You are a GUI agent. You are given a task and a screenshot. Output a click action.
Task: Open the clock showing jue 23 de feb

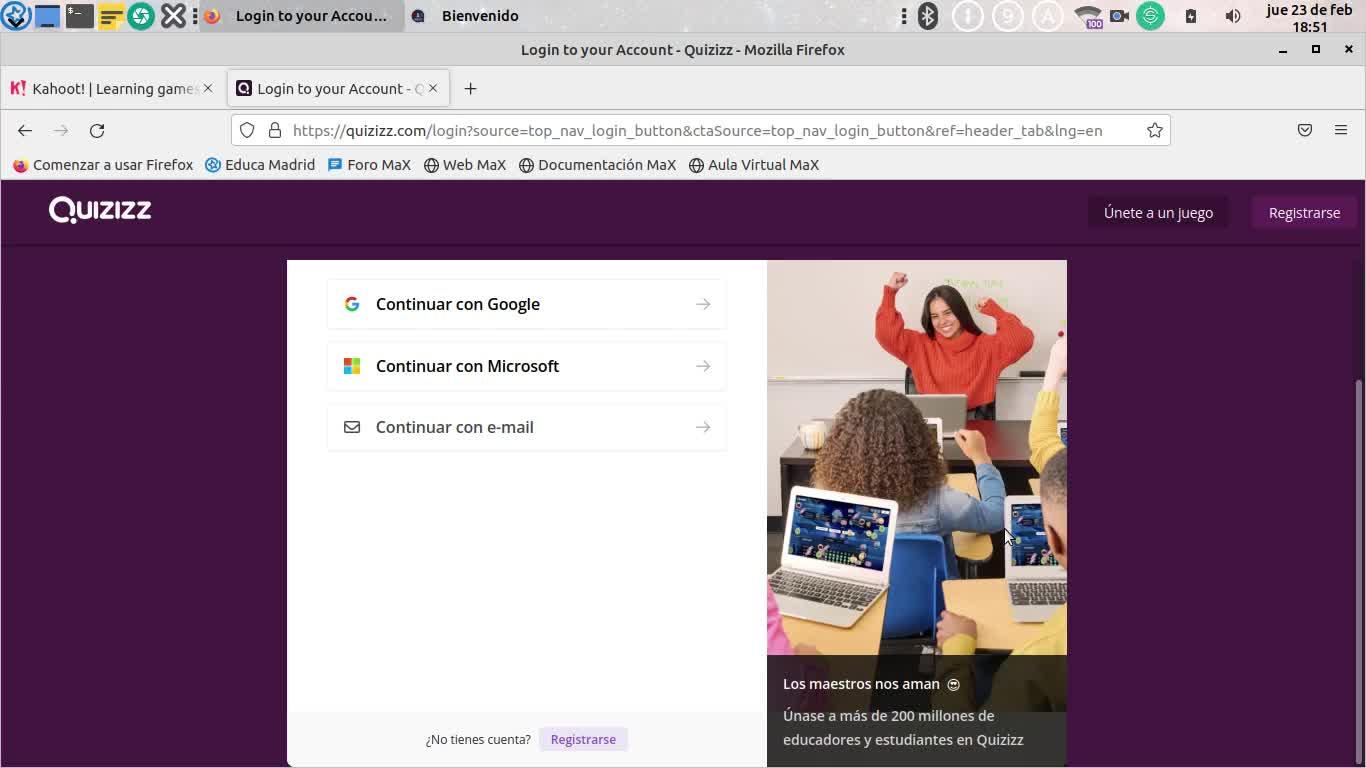[x=1309, y=18]
